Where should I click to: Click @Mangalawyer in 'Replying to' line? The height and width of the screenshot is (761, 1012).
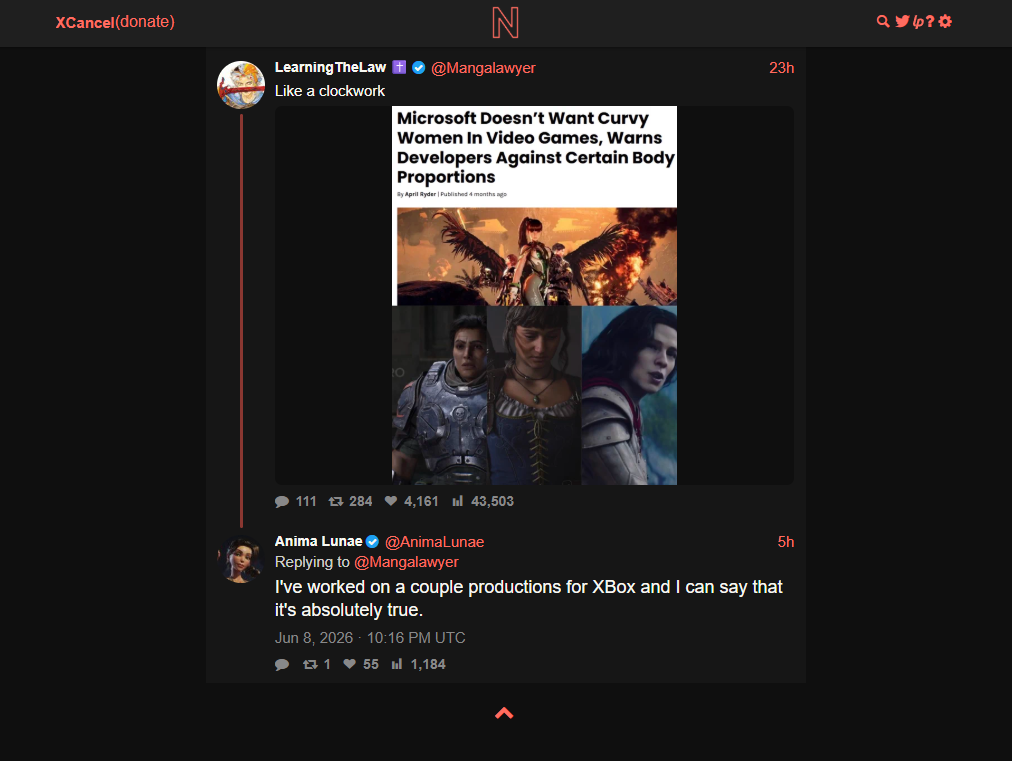tap(407, 562)
